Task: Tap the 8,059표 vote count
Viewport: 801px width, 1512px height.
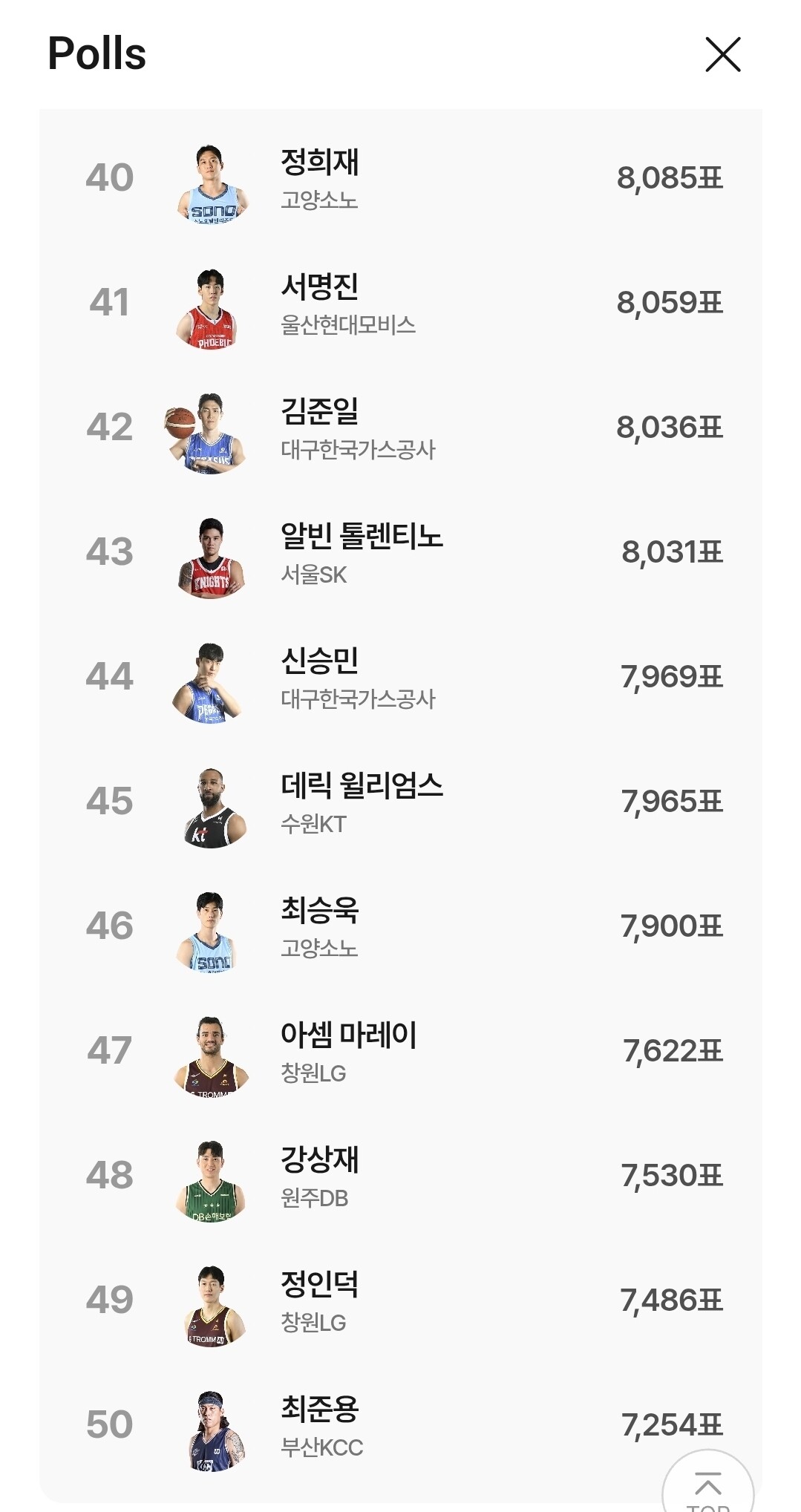Action: tap(669, 303)
